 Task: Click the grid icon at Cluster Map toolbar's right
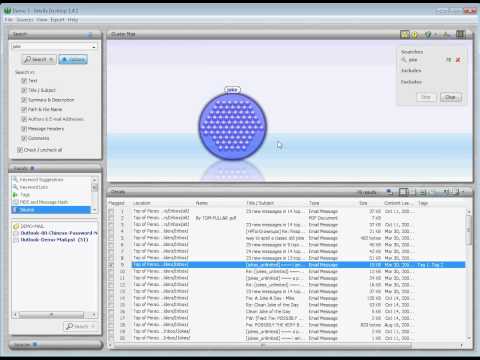[x=460, y=34]
